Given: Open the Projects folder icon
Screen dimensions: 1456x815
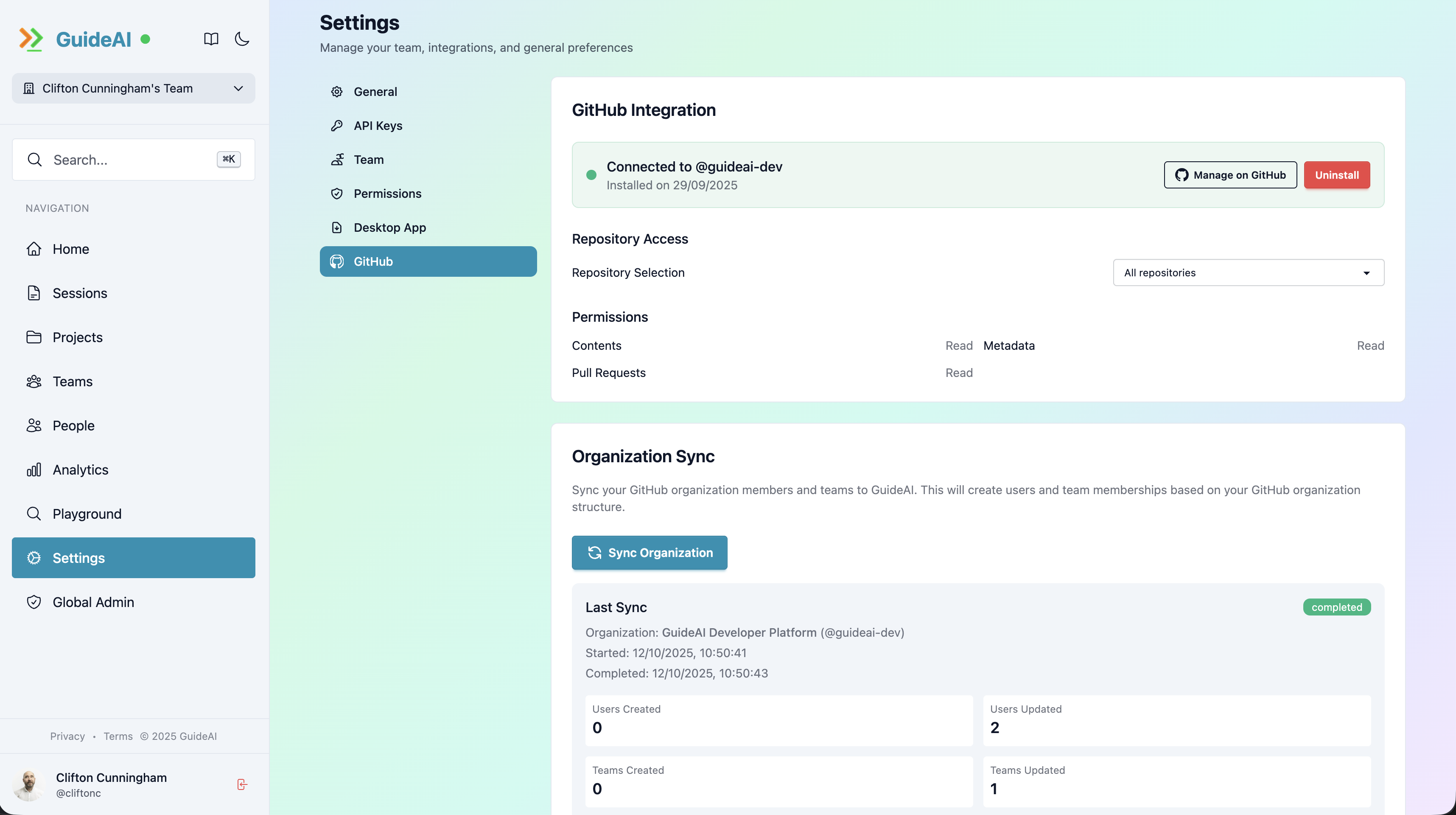Looking at the screenshot, I should 34,337.
